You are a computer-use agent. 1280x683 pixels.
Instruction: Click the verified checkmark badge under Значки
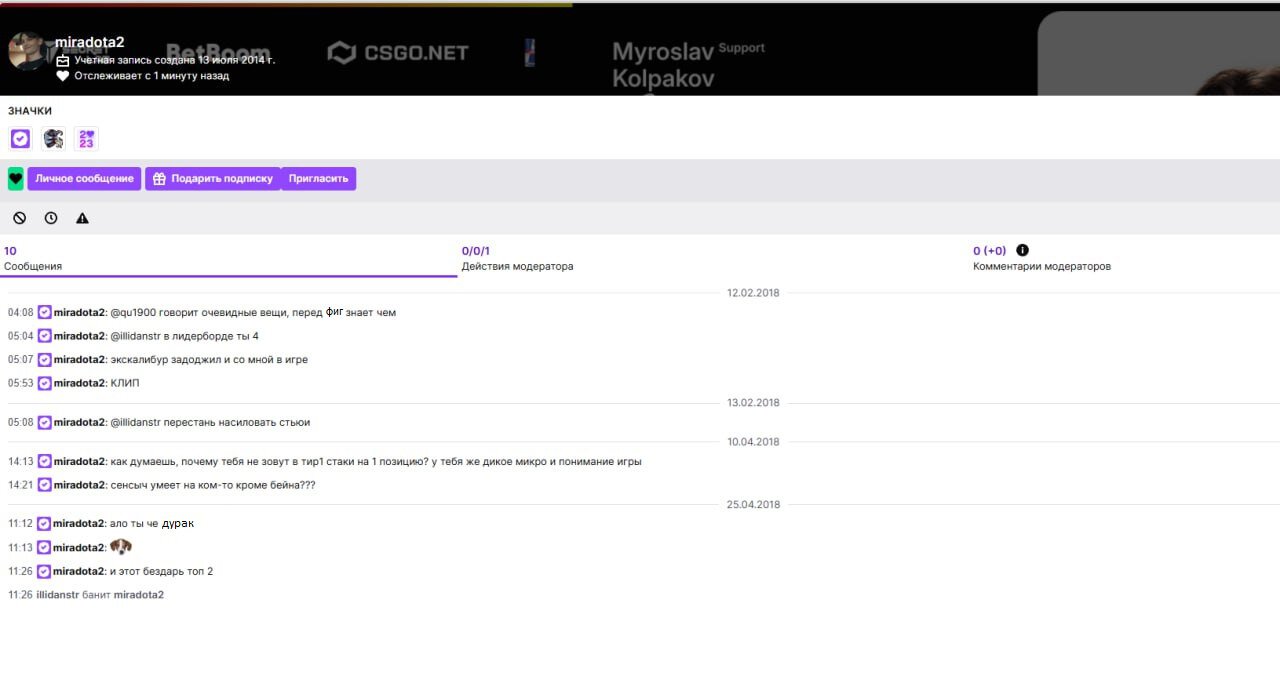[x=20, y=139]
